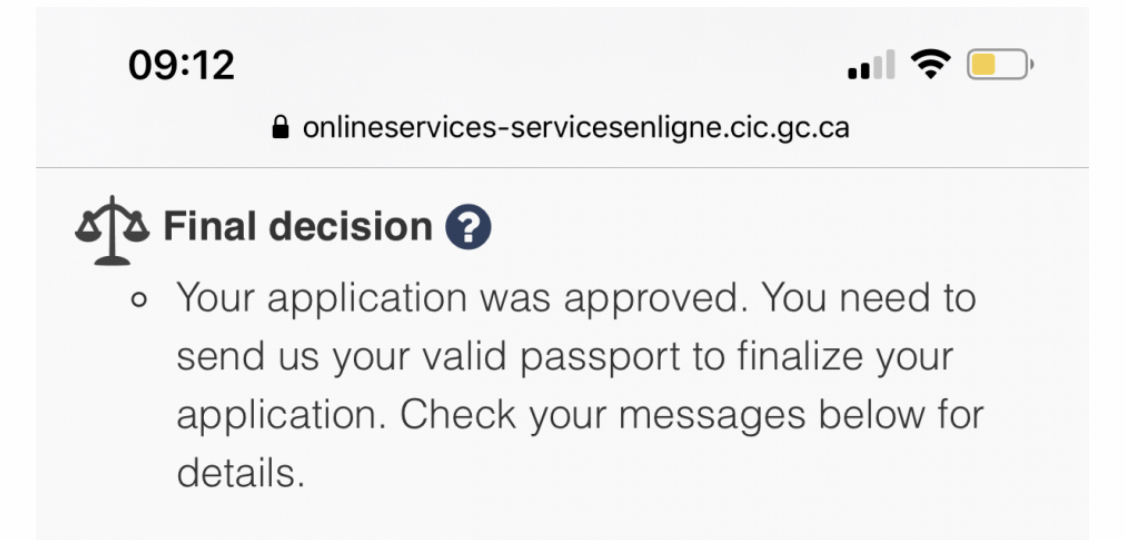The image size is (1125, 540).
Task: Tap the yellow battery indicator
Action: [x=1000, y=65]
